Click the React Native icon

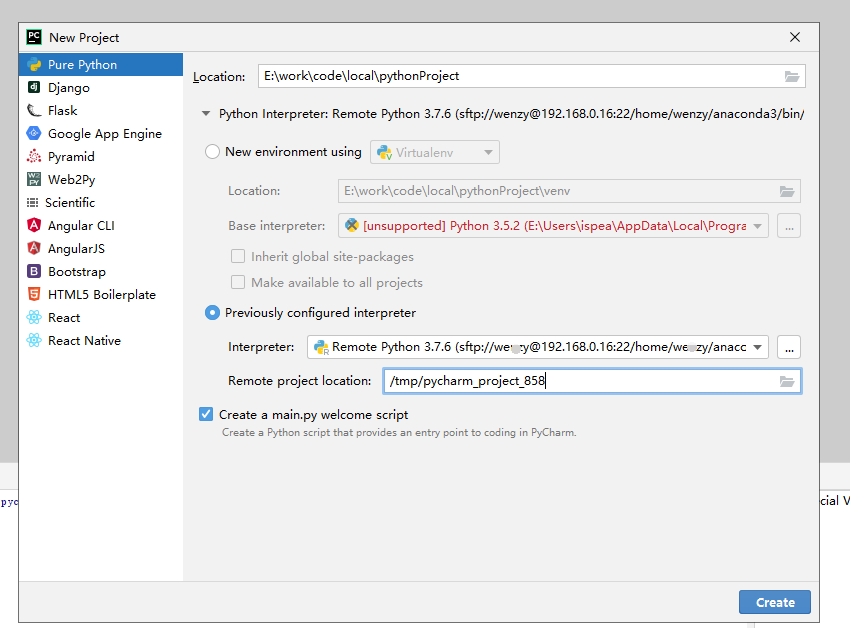tap(34, 340)
